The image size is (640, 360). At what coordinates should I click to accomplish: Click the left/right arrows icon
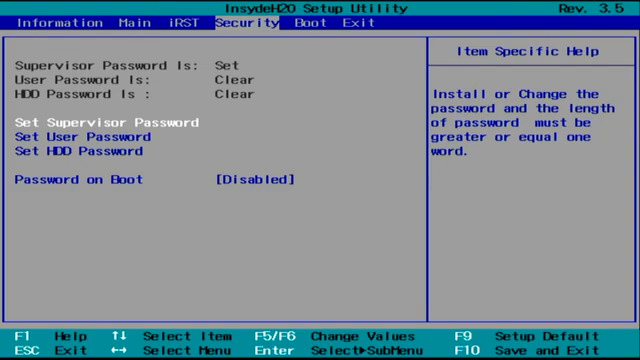pyautogui.click(x=119, y=350)
